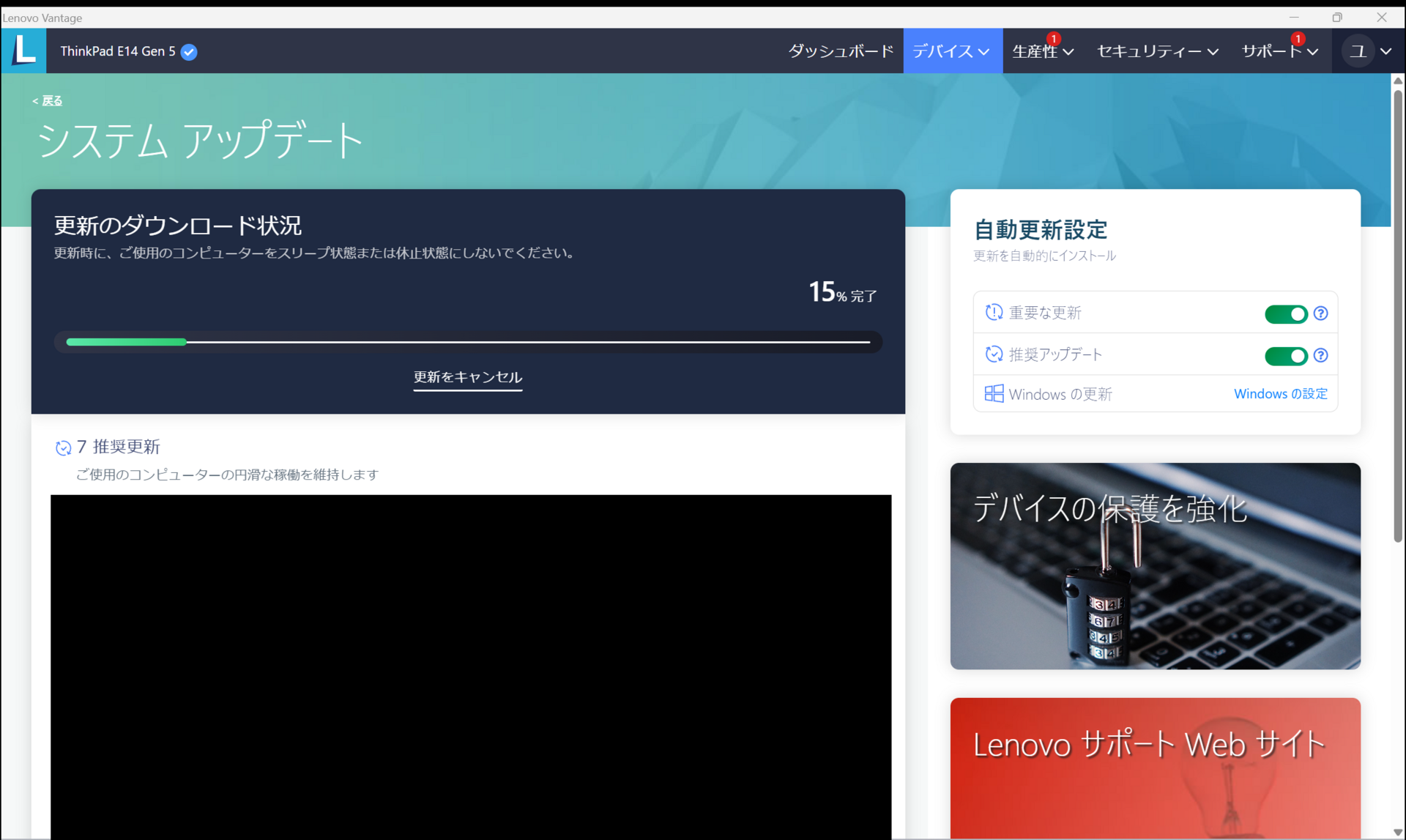
Task: Open the Windows の設定 link
Action: click(x=1280, y=394)
